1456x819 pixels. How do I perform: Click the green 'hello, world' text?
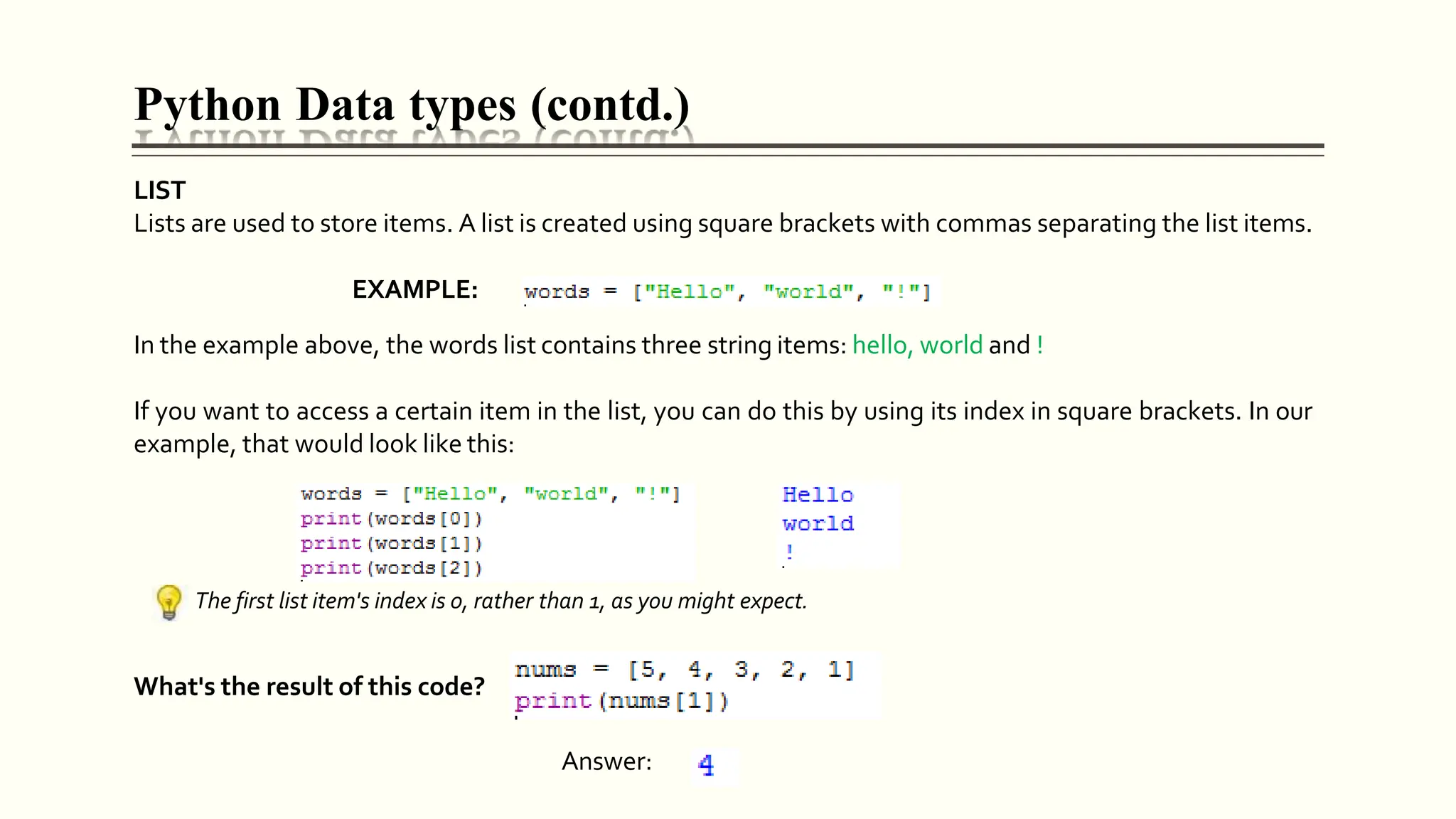click(x=917, y=346)
